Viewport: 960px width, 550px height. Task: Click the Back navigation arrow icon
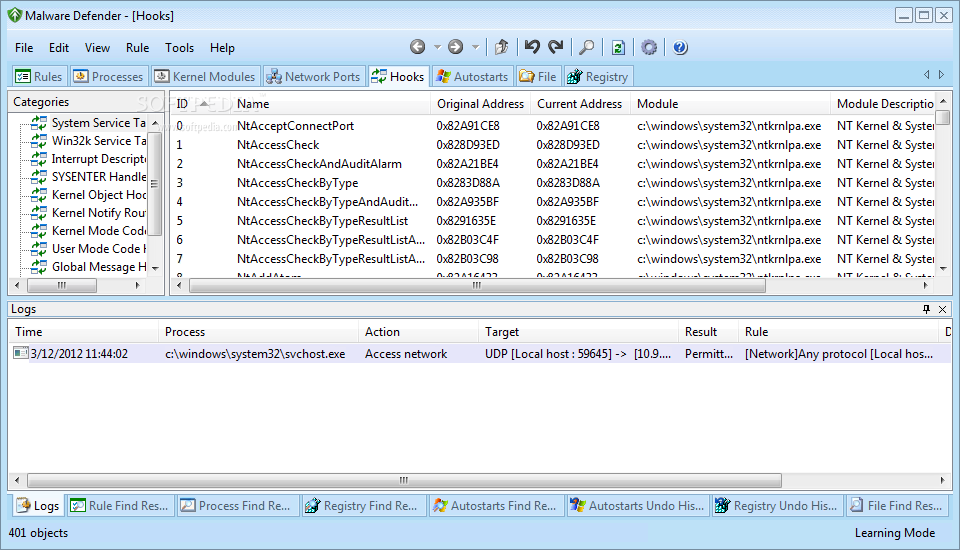click(418, 47)
